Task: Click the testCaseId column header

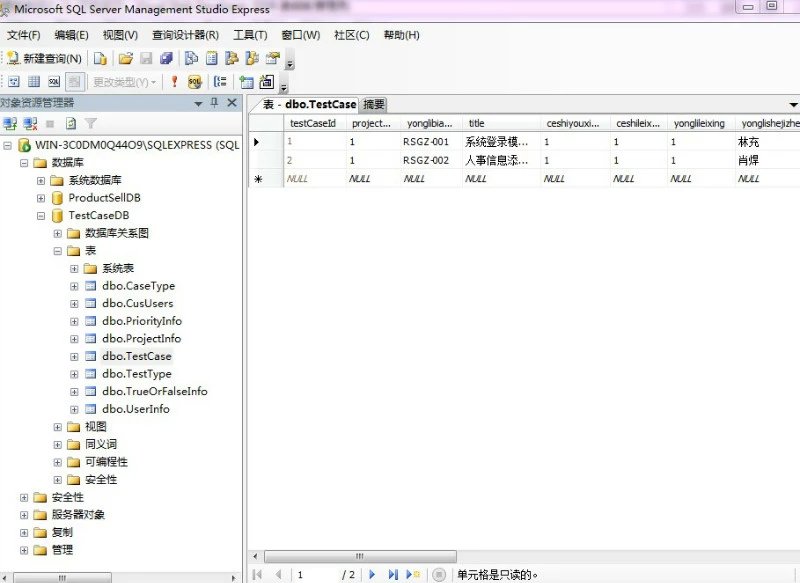Action: [314, 123]
